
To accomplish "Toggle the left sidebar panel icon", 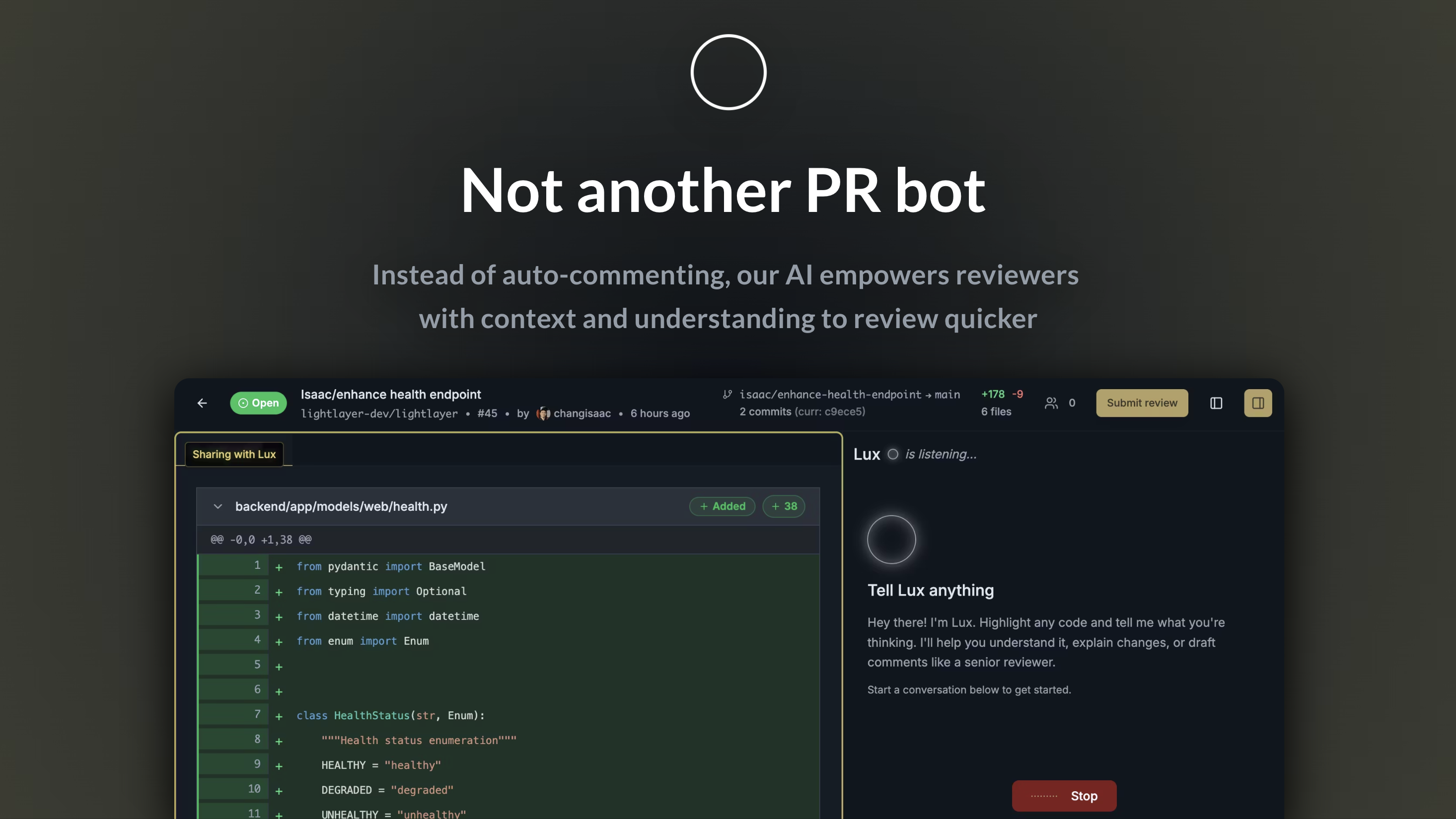I will [1216, 403].
